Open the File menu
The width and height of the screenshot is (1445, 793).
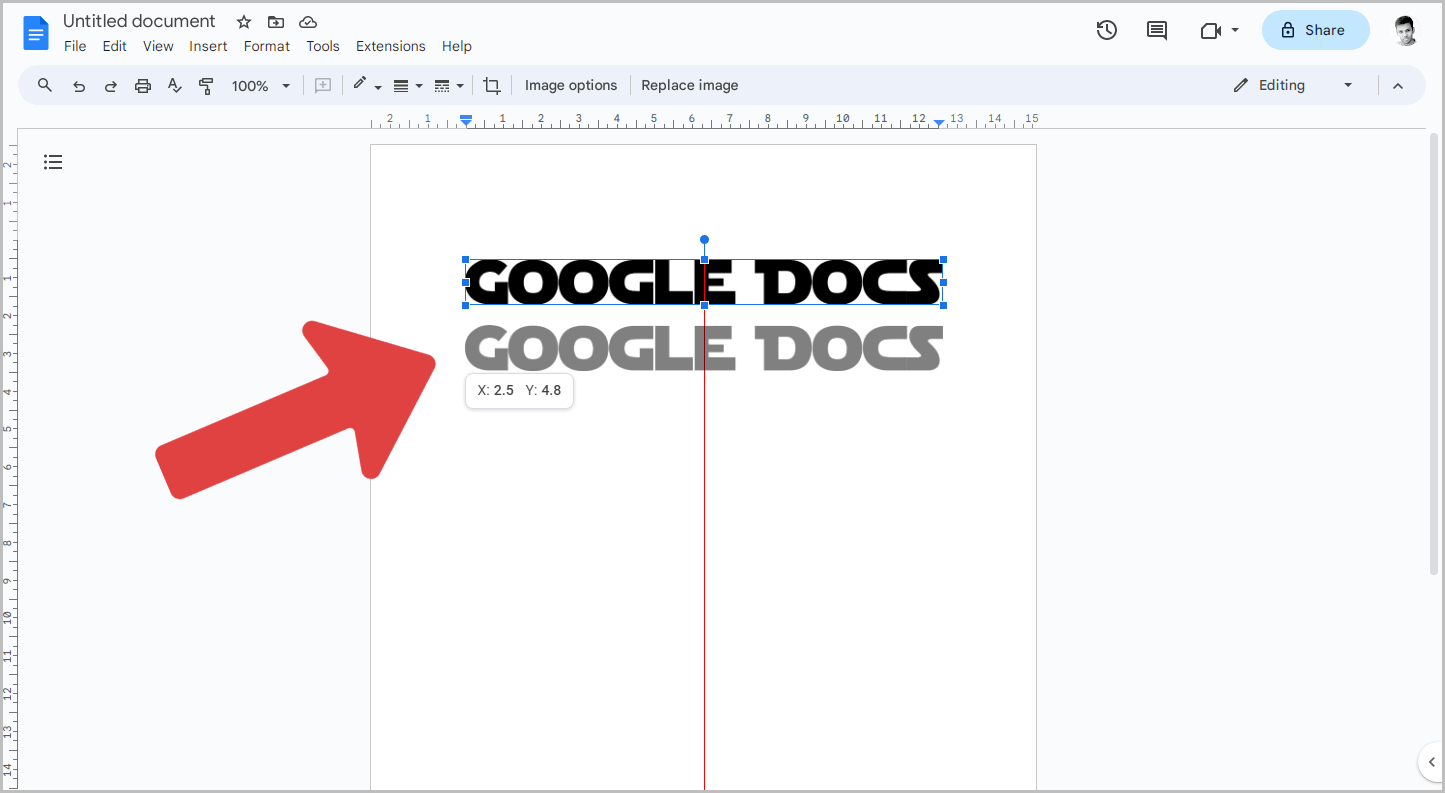pyautogui.click(x=75, y=46)
